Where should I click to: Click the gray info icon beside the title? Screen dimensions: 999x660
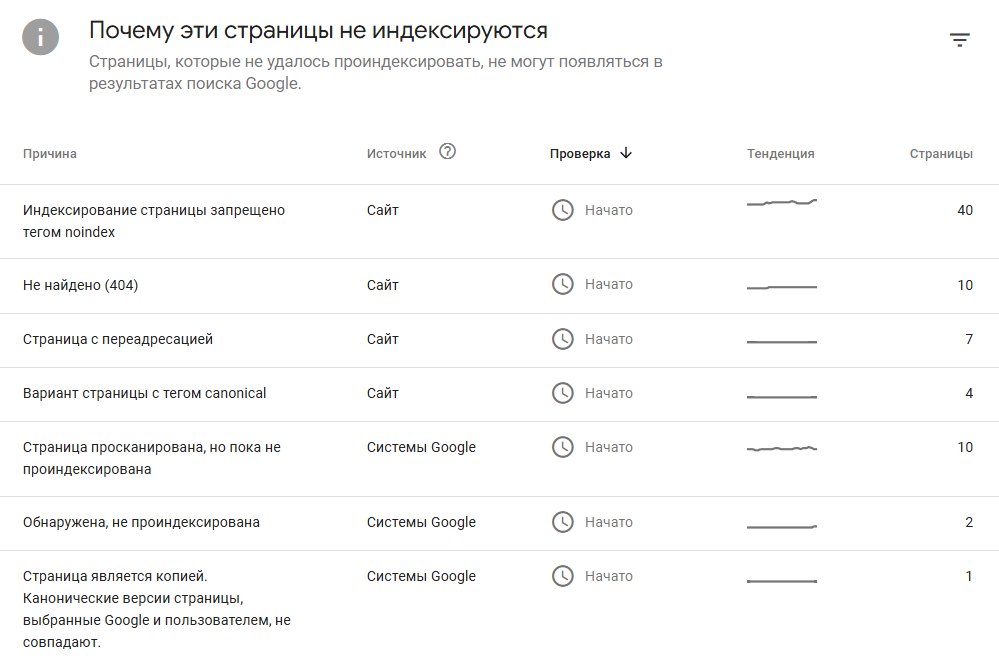click(41, 38)
